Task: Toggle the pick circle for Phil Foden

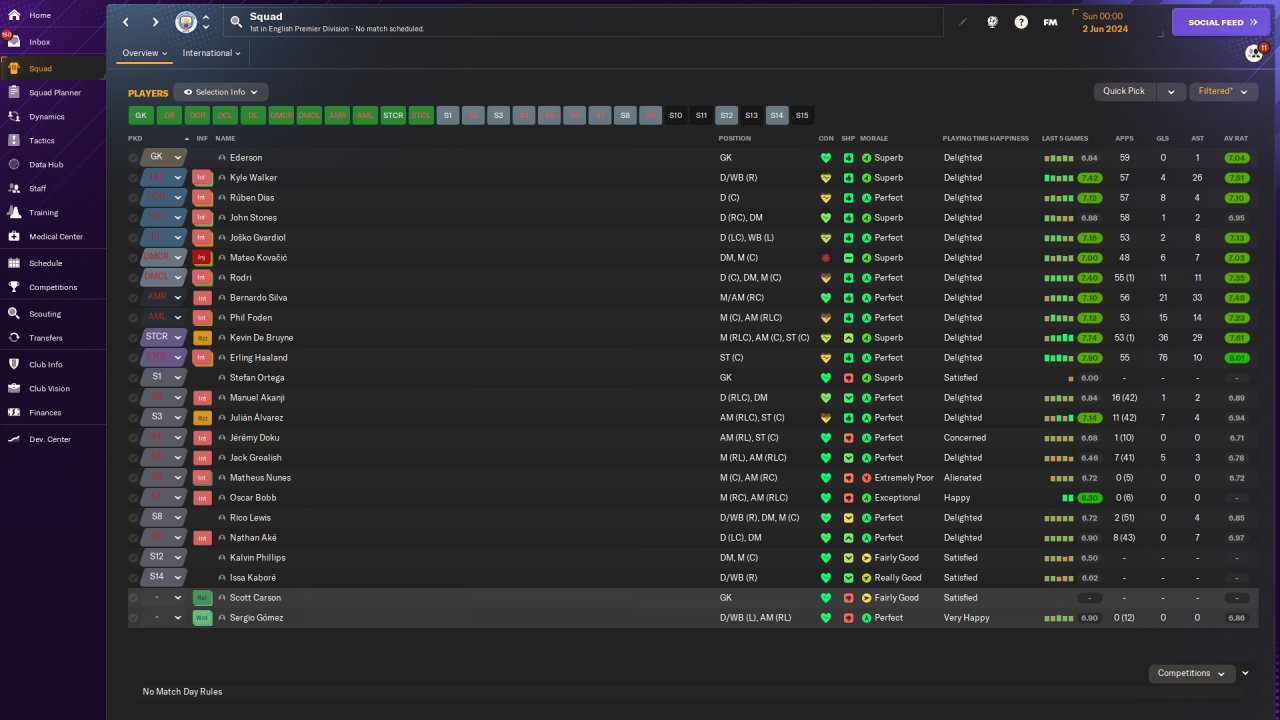Action: [134, 318]
